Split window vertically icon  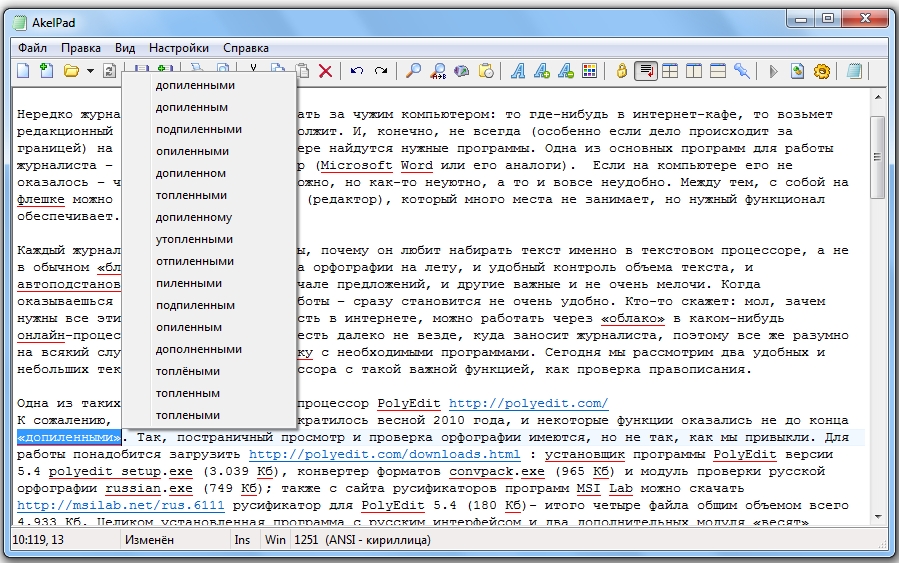click(x=694, y=71)
